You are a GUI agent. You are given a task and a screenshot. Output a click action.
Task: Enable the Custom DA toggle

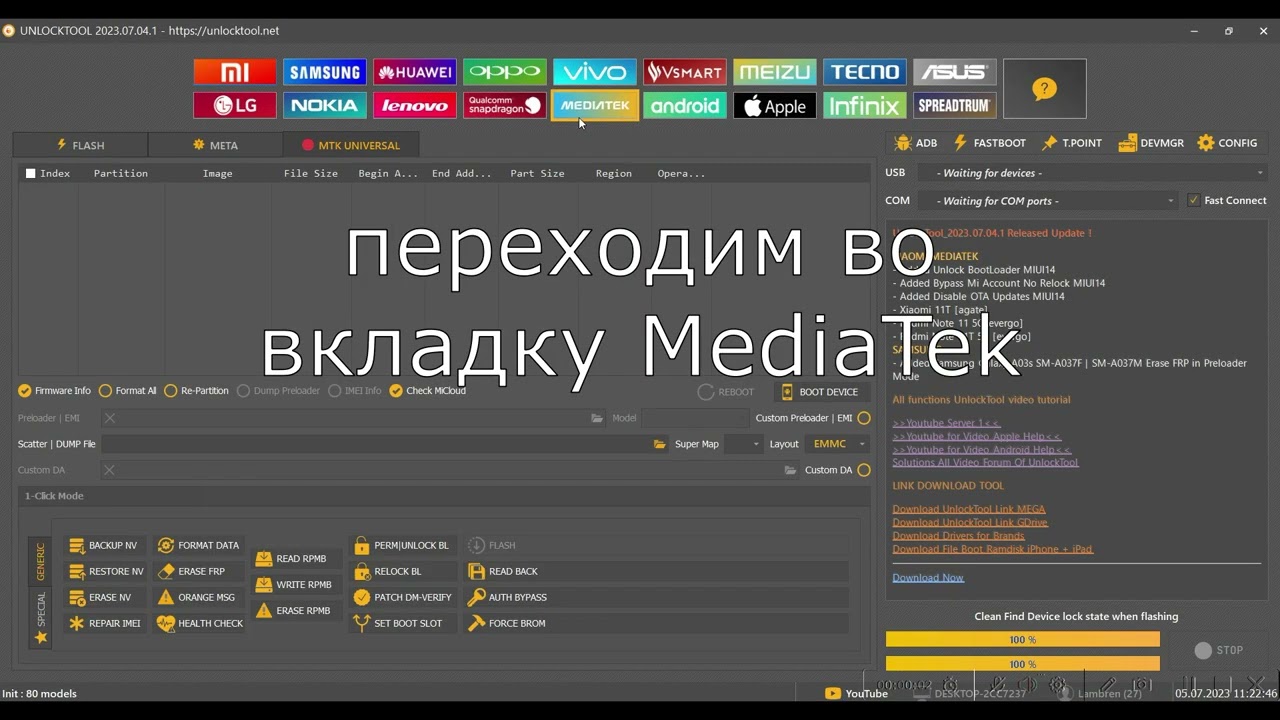(x=864, y=470)
